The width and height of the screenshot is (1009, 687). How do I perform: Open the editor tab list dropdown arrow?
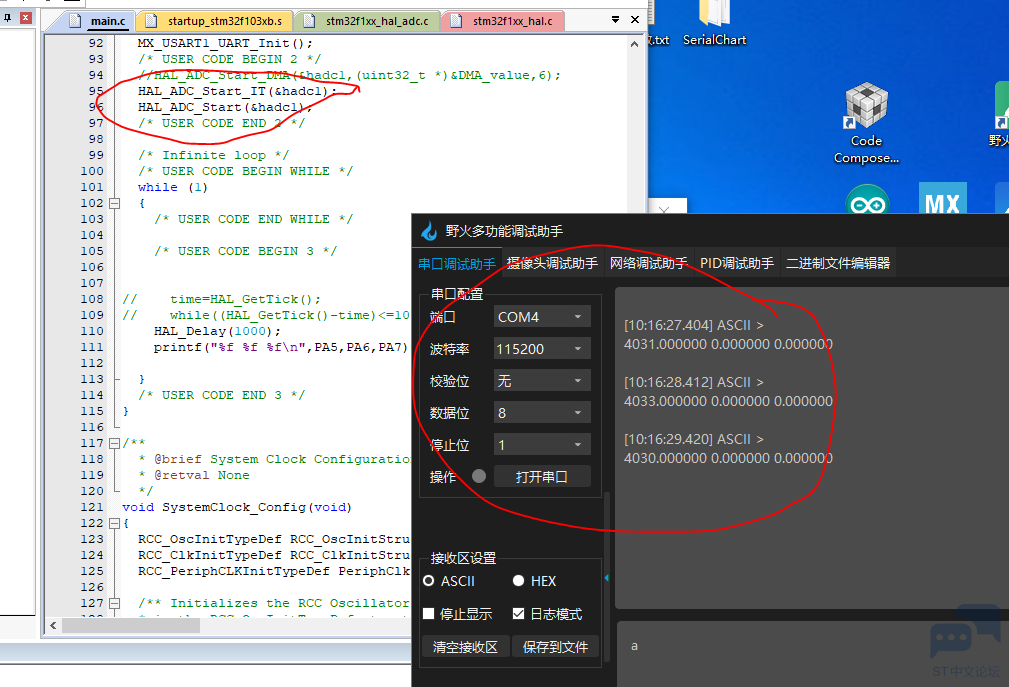(x=616, y=20)
